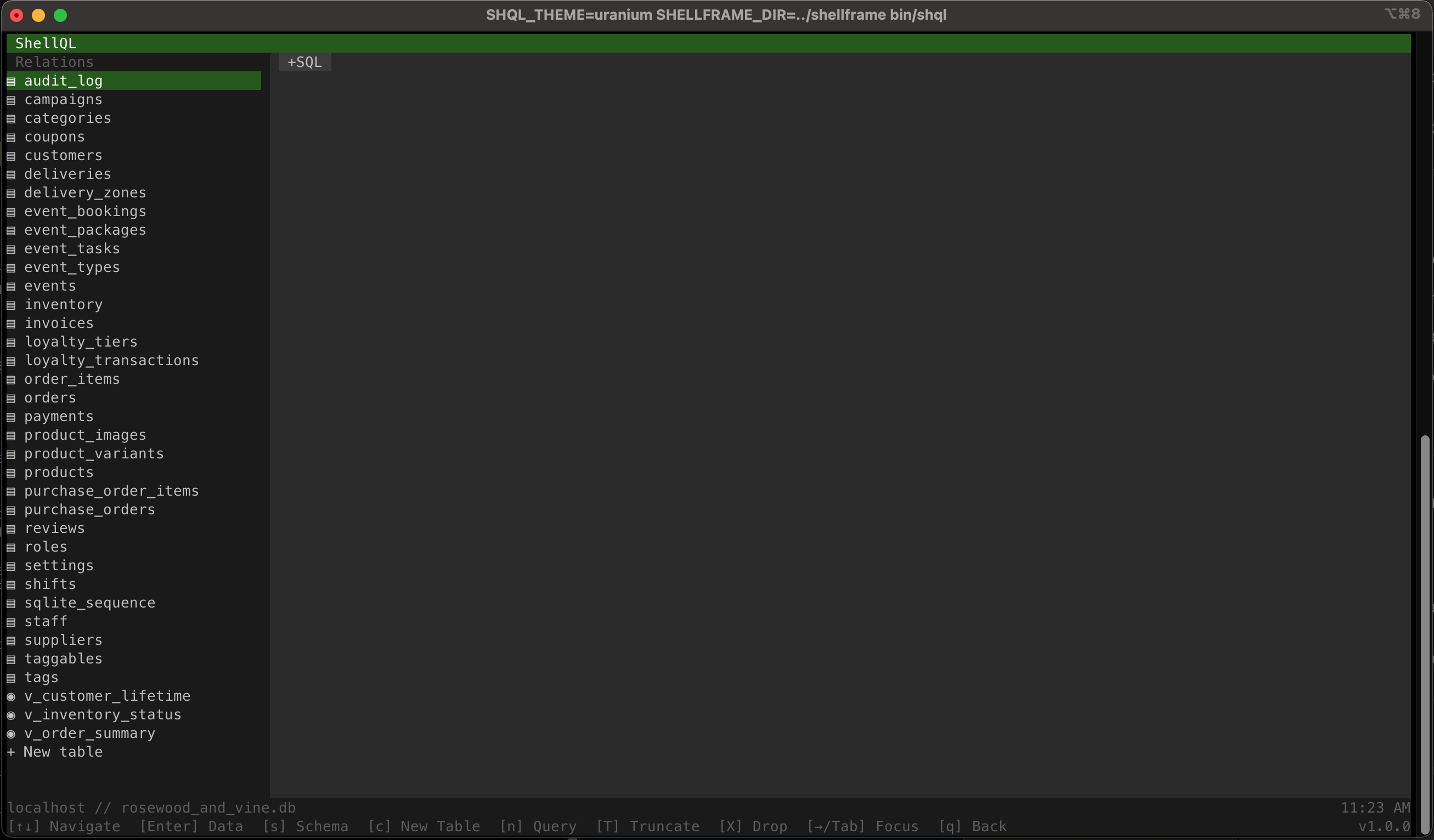Viewport: 1434px width, 840px height.
Task: Click the ShellQL header title
Action: tap(46, 43)
